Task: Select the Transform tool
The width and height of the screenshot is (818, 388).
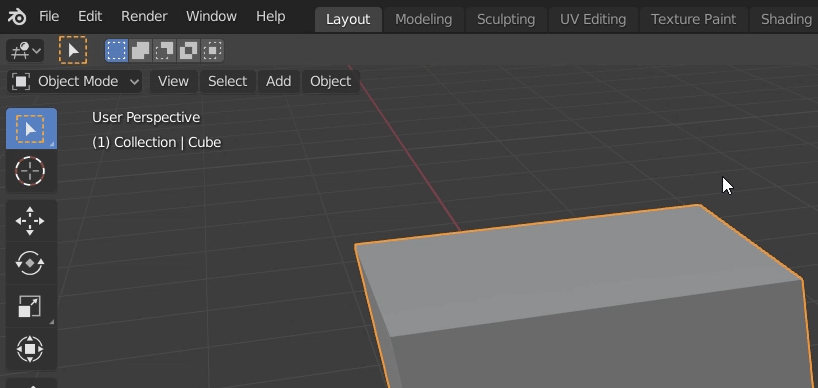Action: (x=31, y=348)
